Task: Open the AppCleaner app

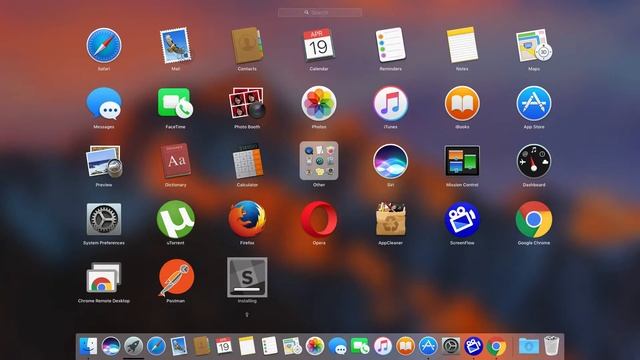Action: (391, 219)
